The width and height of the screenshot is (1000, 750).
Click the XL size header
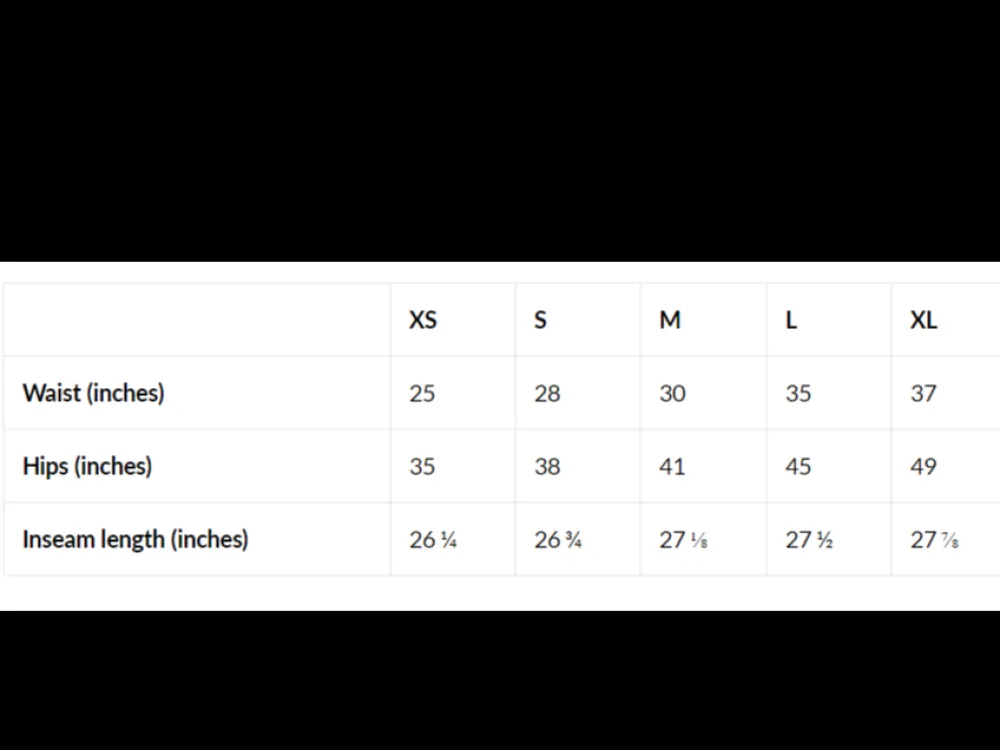pyautogui.click(x=923, y=320)
